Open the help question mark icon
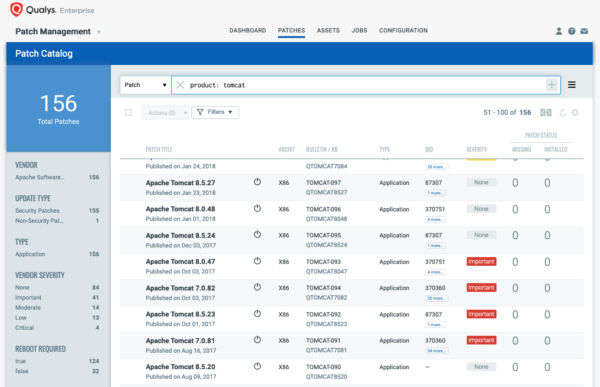The height and width of the screenshot is (387, 600). pyautogui.click(x=571, y=31)
